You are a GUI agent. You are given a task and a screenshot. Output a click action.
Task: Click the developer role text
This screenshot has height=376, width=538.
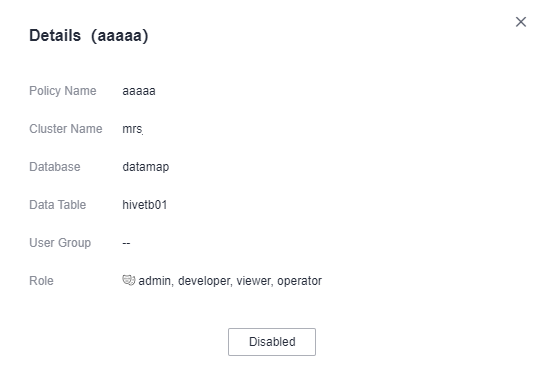tap(204, 281)
